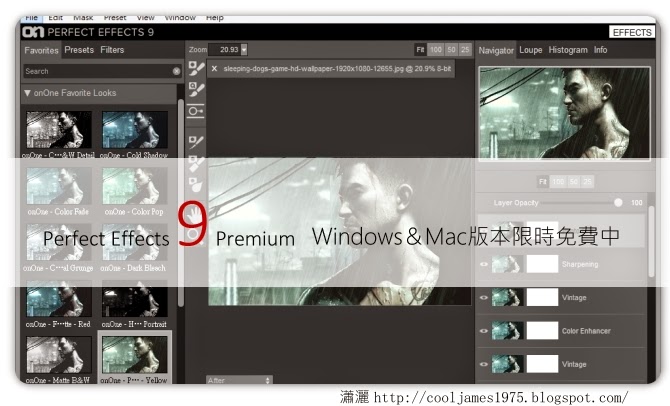Switch to the Presets tab
This screenshot has width=670, height=406.
(79, 50)
